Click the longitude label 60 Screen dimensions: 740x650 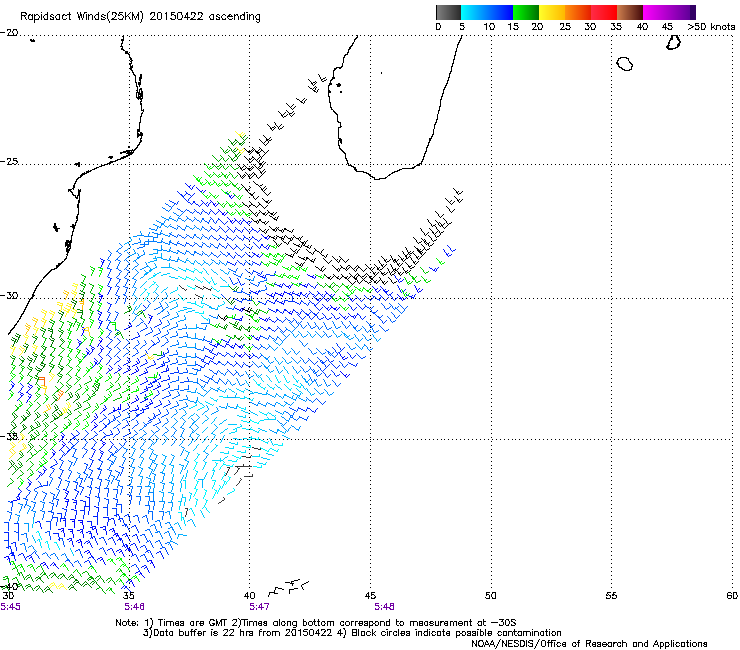(x=732, y=596)
